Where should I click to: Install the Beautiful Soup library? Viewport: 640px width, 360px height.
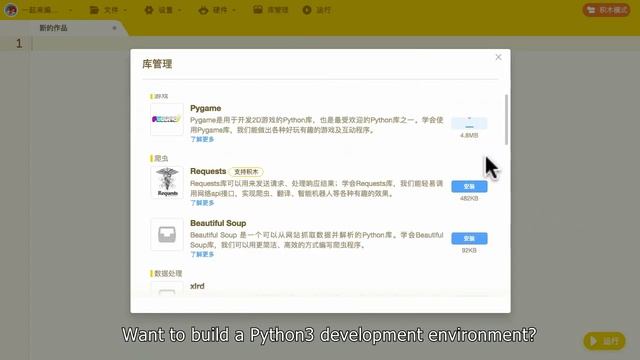pyautogui.click(x=469, y=238)
